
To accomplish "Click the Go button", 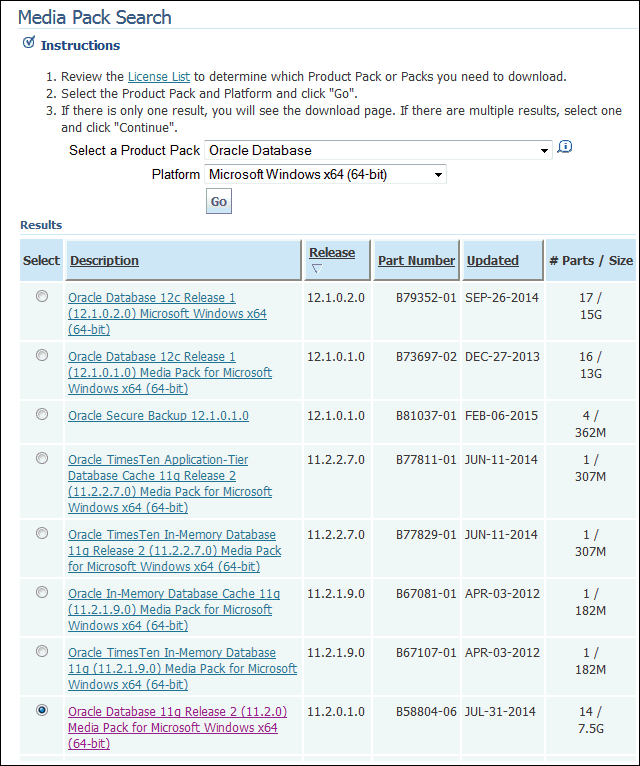I will point(218,201).
